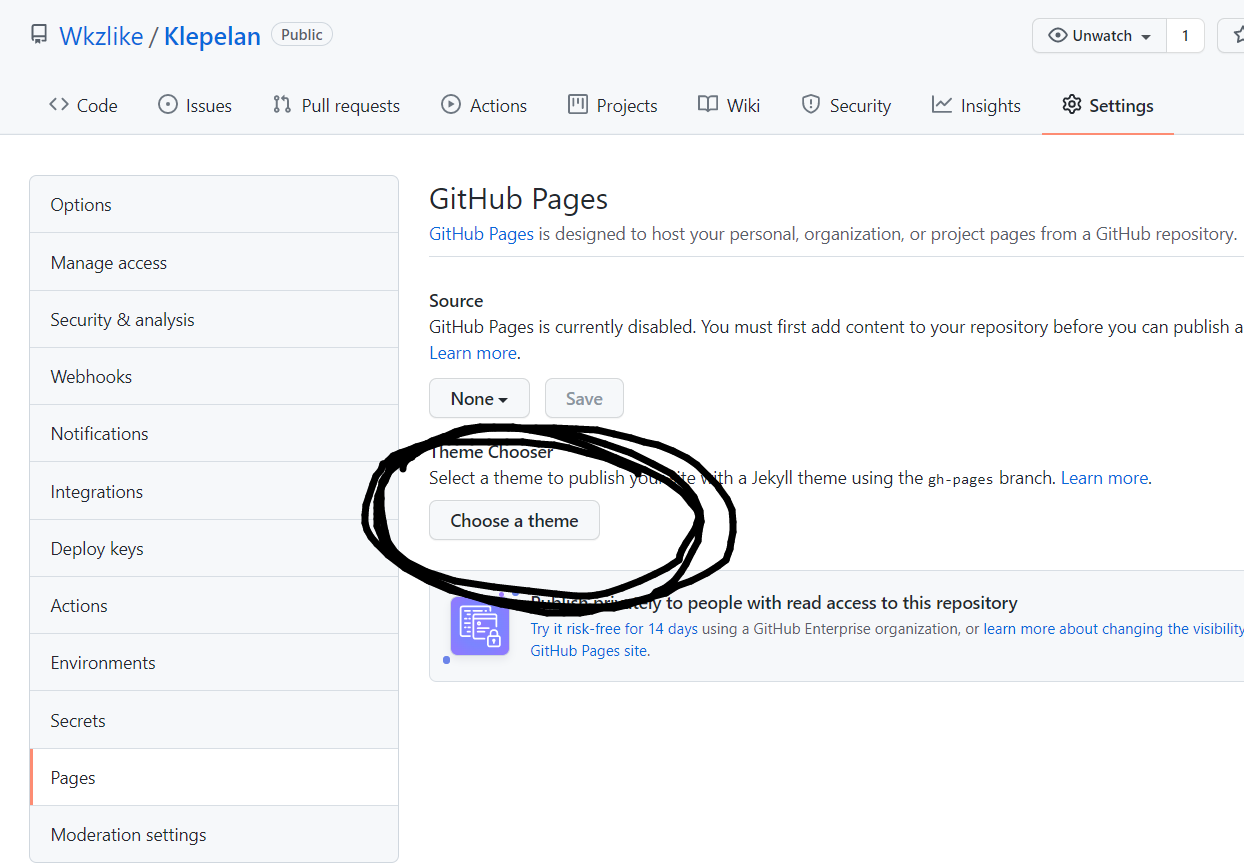This screenshot has width=1244, height=866.
Task: Open the Security tab
Action: (x=846, y=105)
